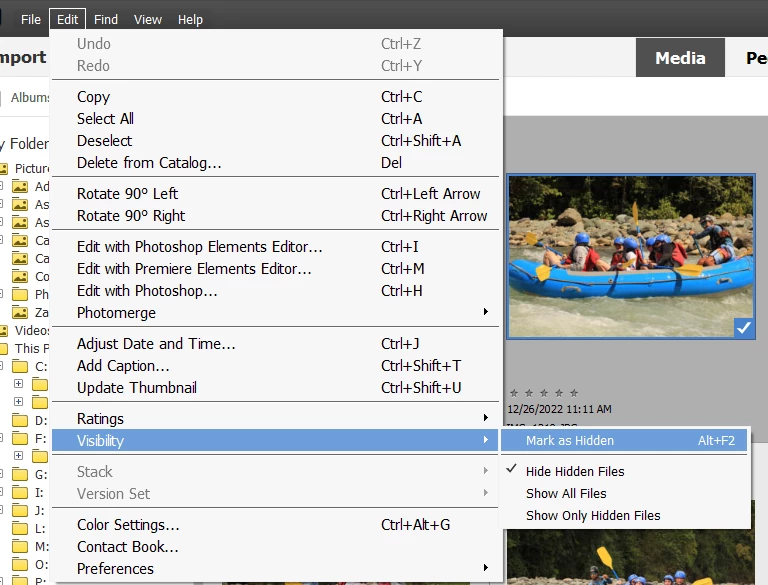Select the Co picture folder icon
Image resolution: width=768 pixels, height=585 pixels.
point(20,277)
